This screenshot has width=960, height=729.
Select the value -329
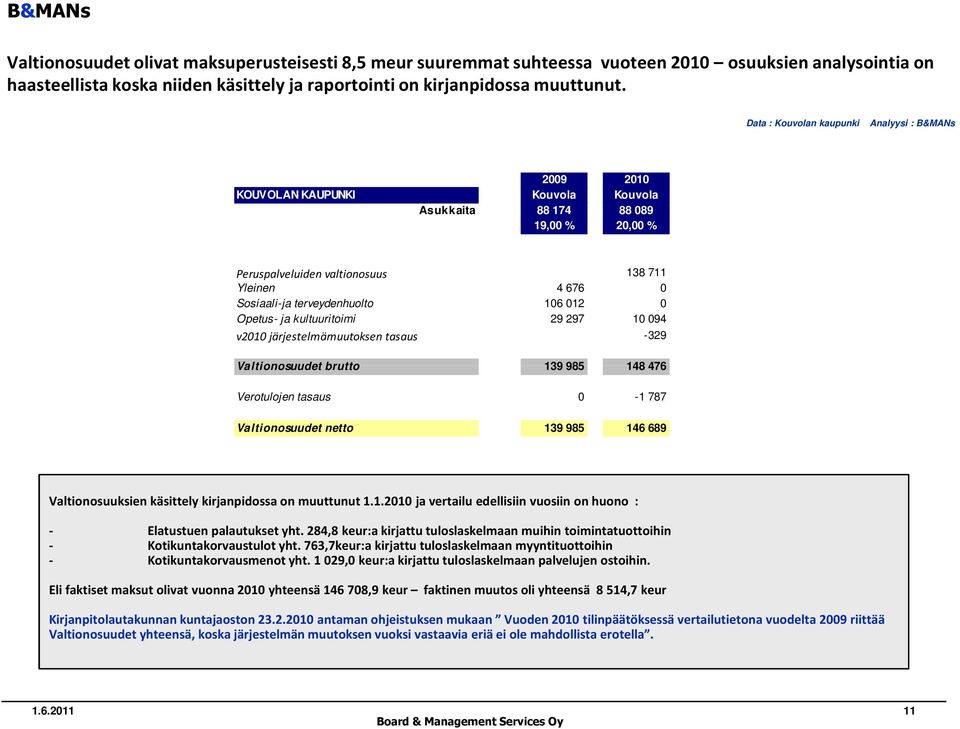tap(654, 335)
